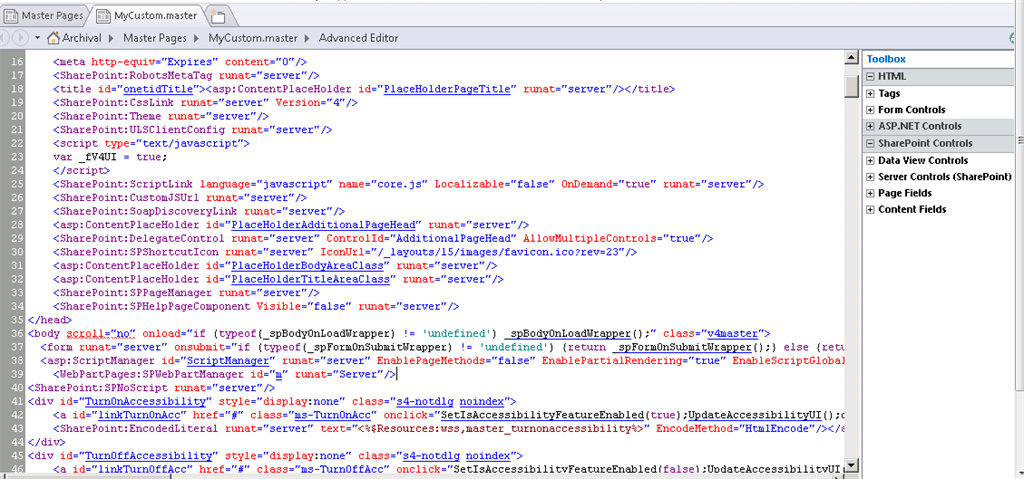Viewport: 1024px width, 479px height.
Task: Click the line number 16 gutter
Action: [17, 62]
